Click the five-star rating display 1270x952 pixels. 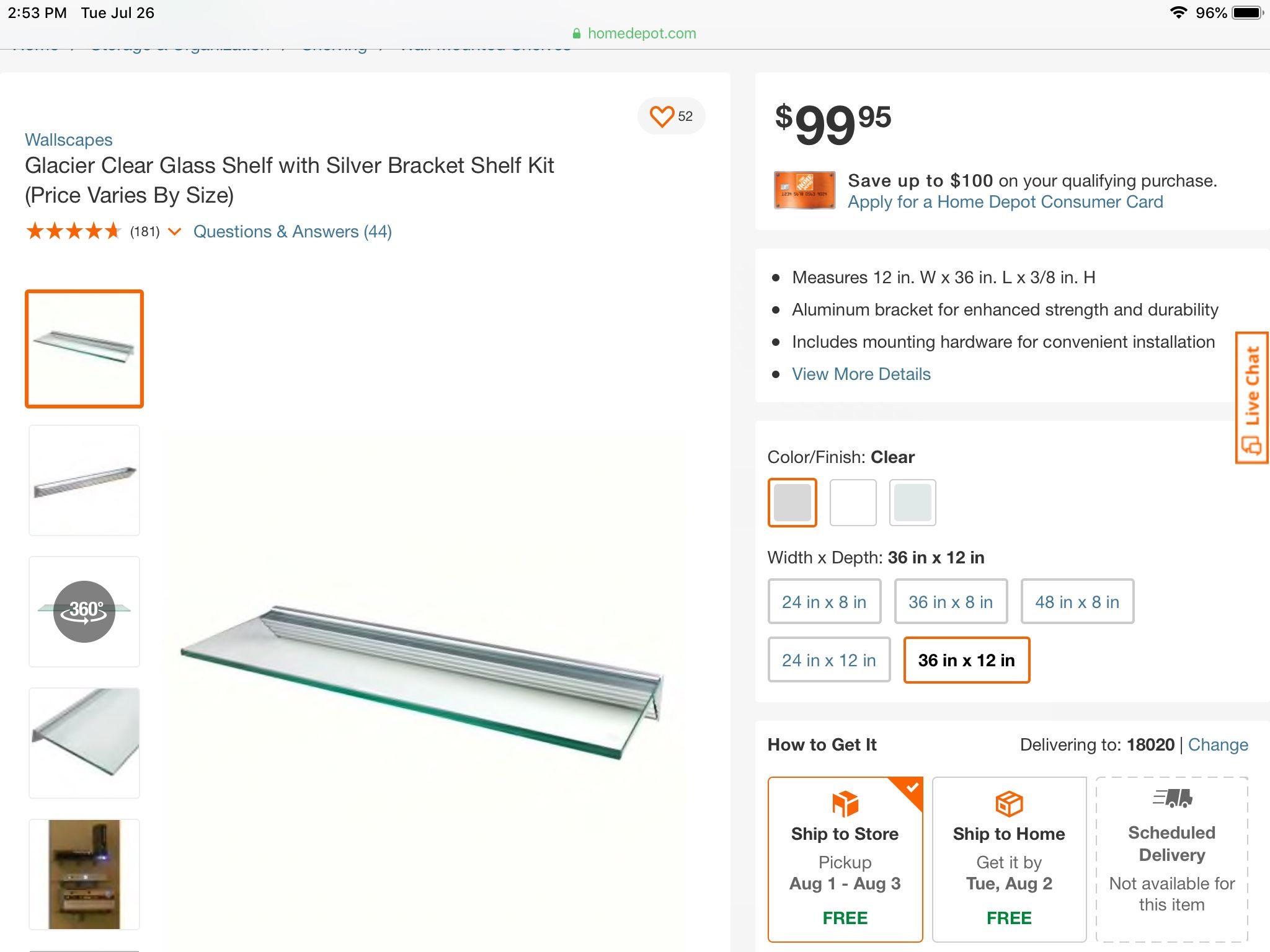coord(74,231)
